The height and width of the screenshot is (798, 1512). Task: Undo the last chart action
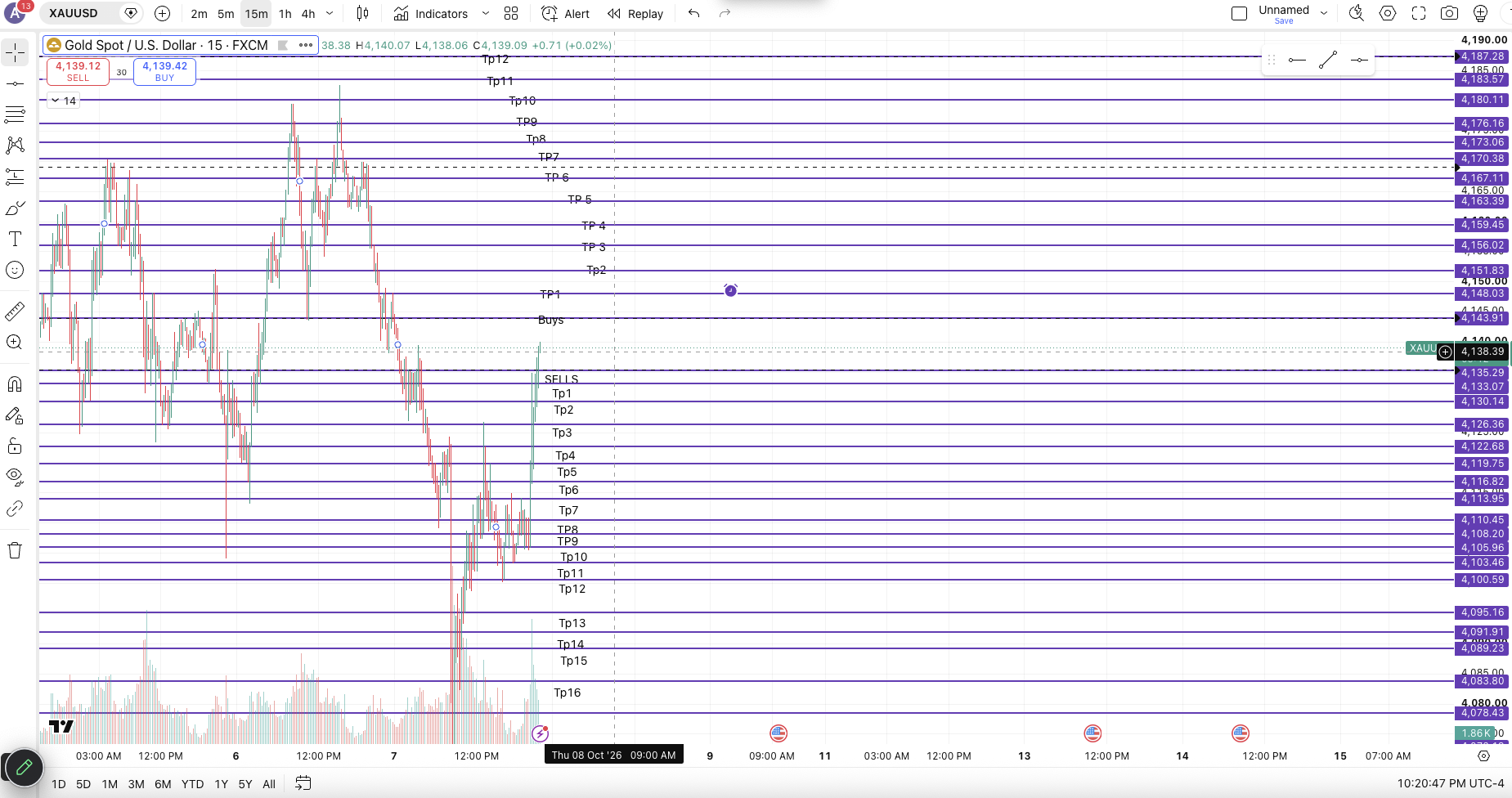coord(694,13)
